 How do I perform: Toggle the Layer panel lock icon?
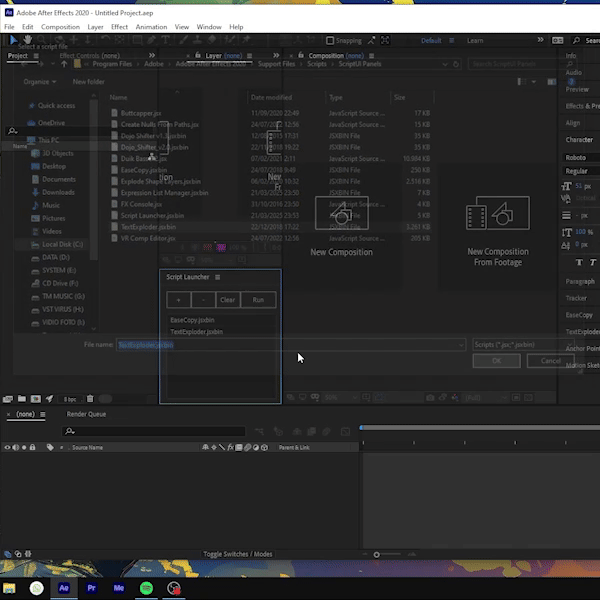click(198, 55)
